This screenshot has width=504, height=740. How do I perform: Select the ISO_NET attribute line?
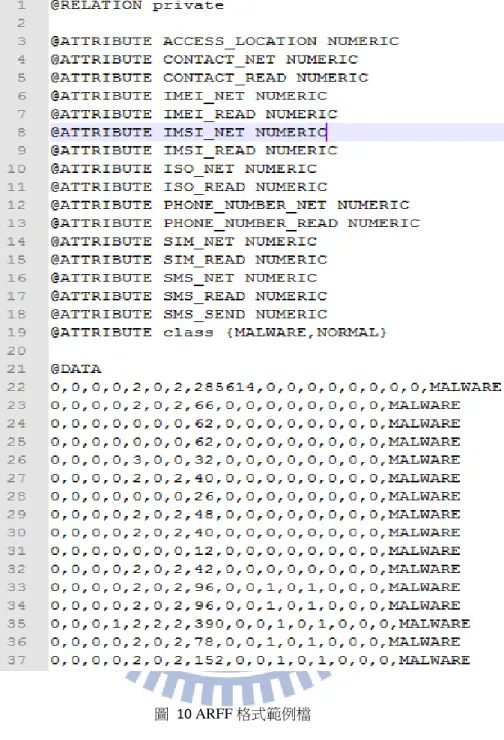184,169
